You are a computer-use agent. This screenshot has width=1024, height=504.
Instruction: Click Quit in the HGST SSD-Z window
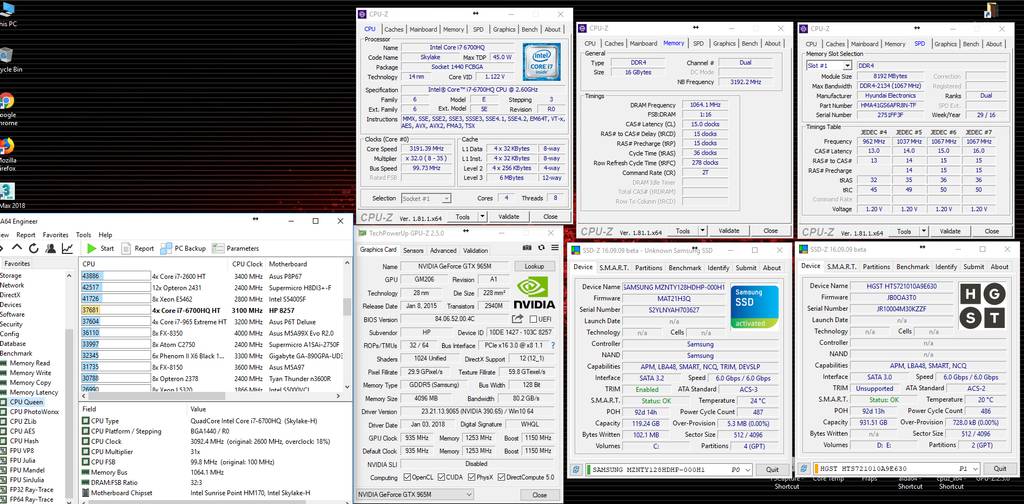point(999,469)
